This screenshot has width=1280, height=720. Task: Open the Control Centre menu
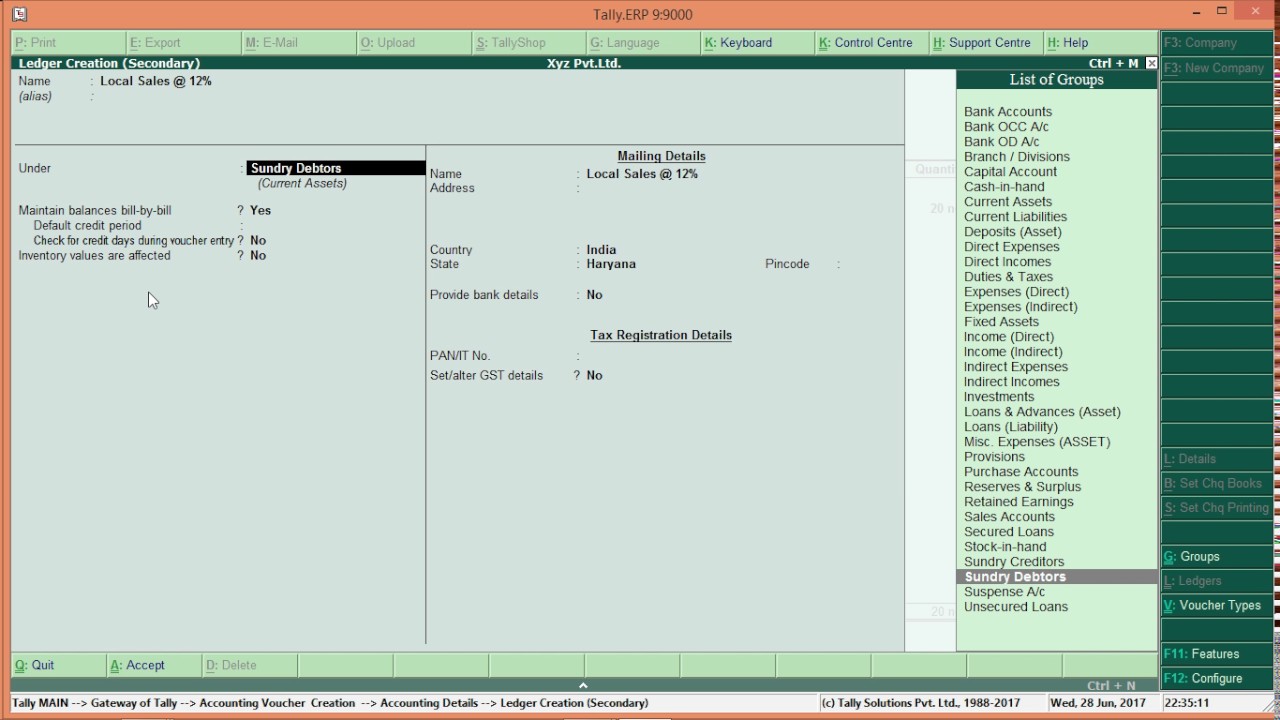pos(873,43)
